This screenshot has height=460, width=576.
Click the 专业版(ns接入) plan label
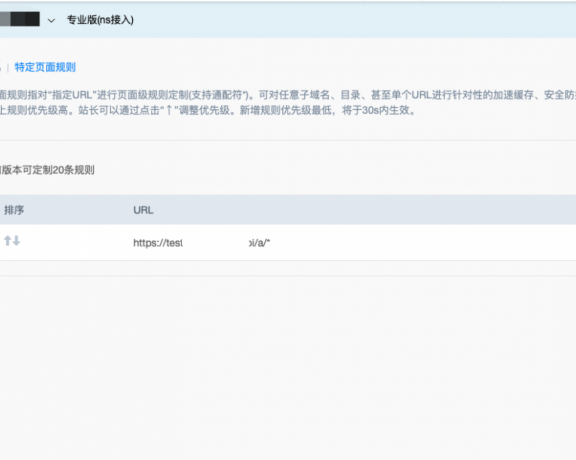pyautogui.click(x=100, y=20)
